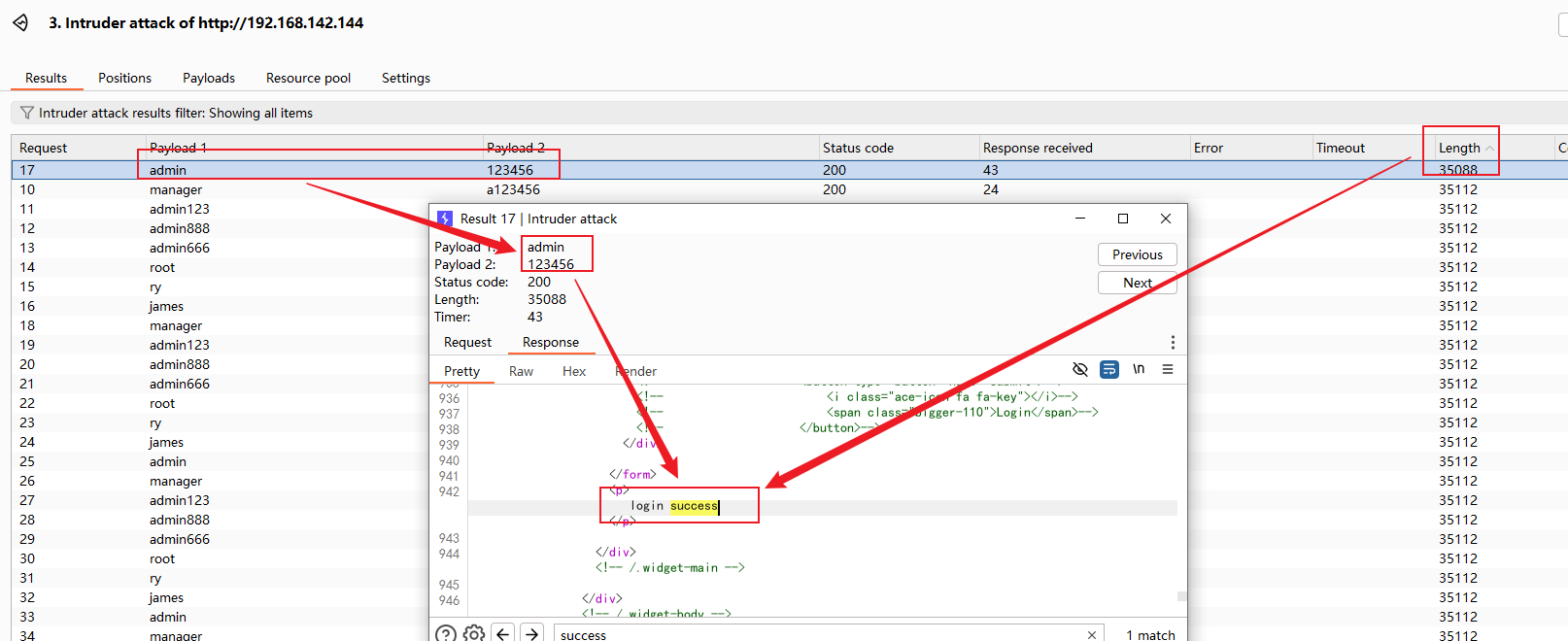Switch to the Results tab
This screenshot has height=641, width=1568.
tap(46, 78)
